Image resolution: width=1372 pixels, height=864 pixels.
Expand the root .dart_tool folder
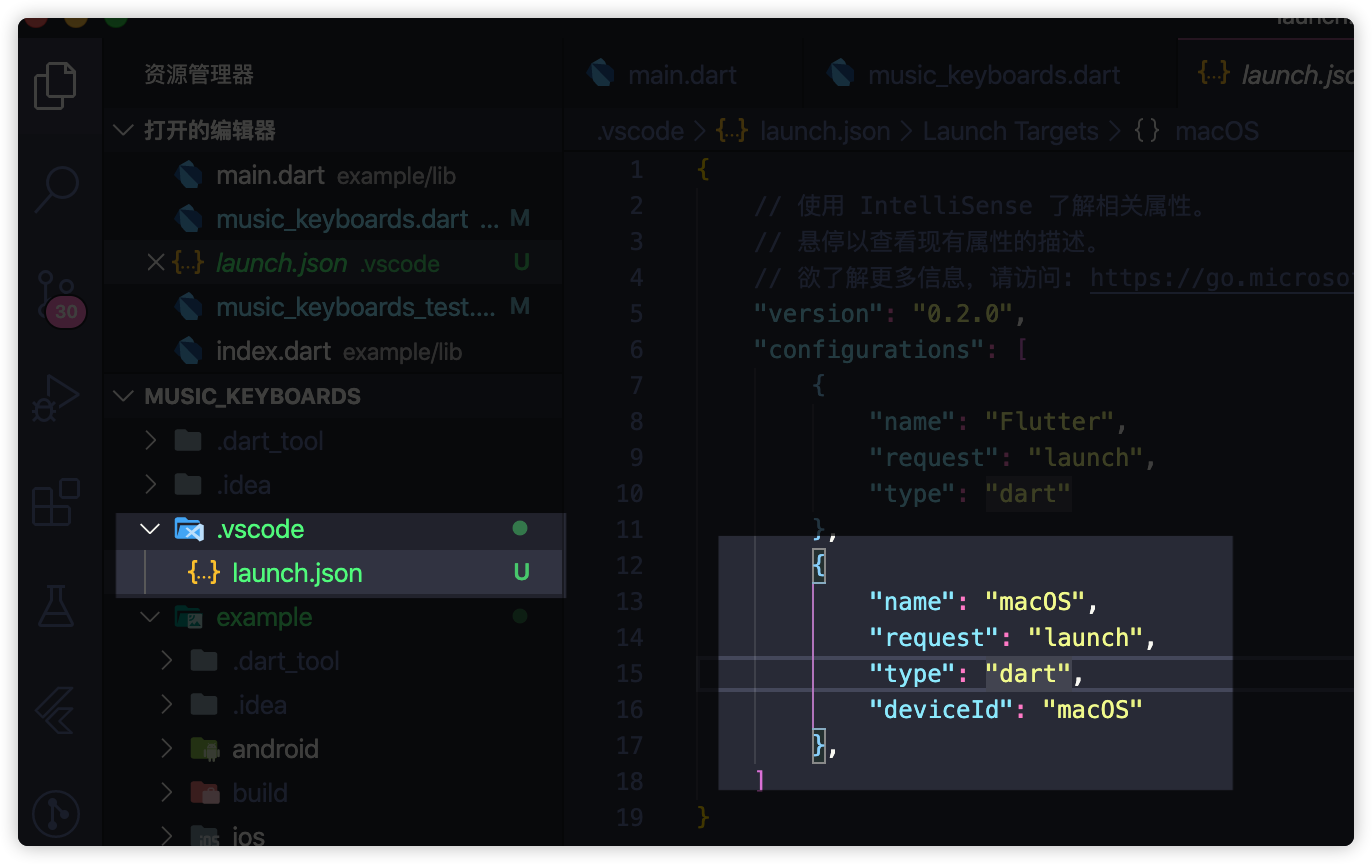[x=151, y=441]
